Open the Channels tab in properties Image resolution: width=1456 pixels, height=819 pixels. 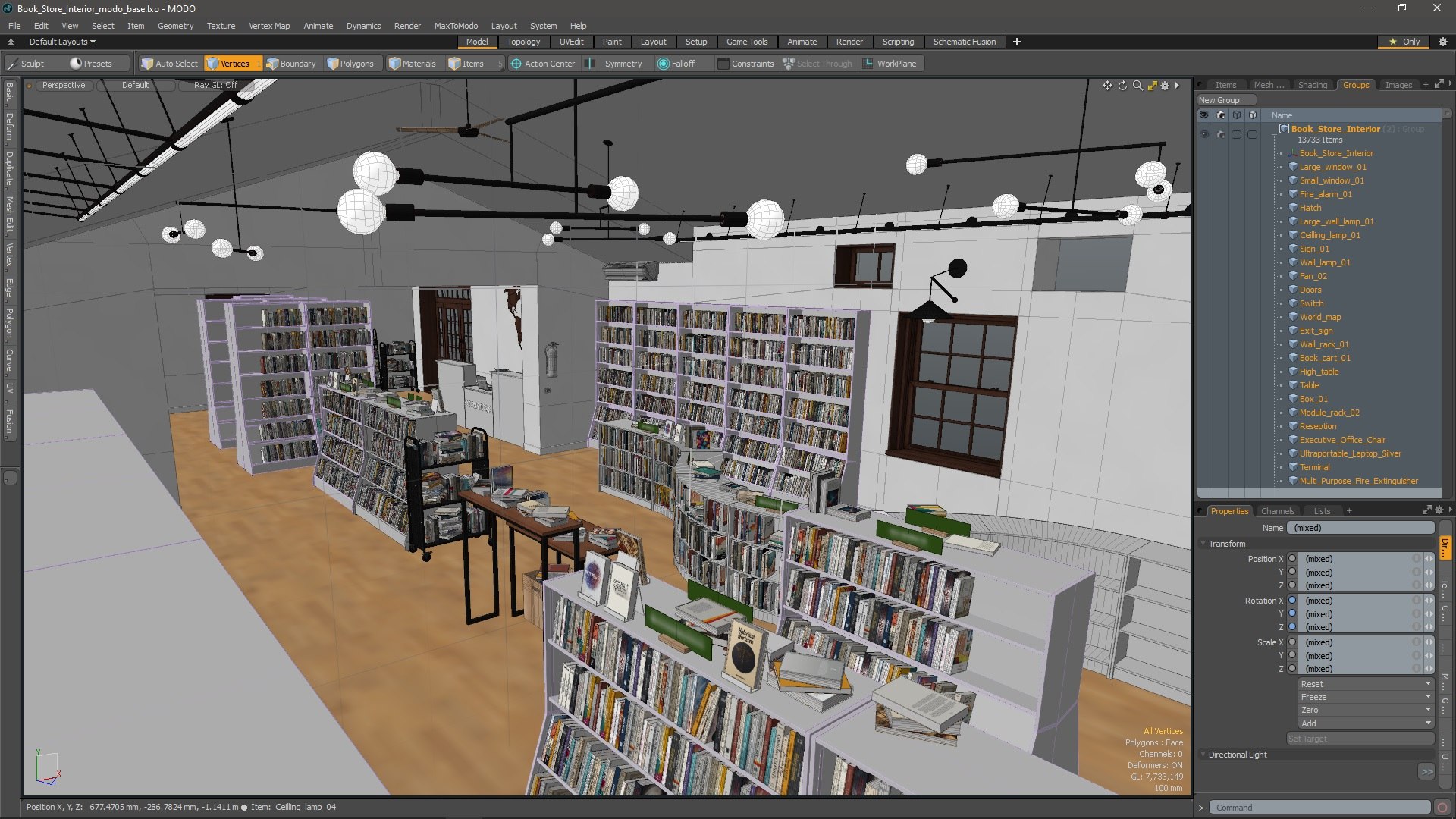1277,511
